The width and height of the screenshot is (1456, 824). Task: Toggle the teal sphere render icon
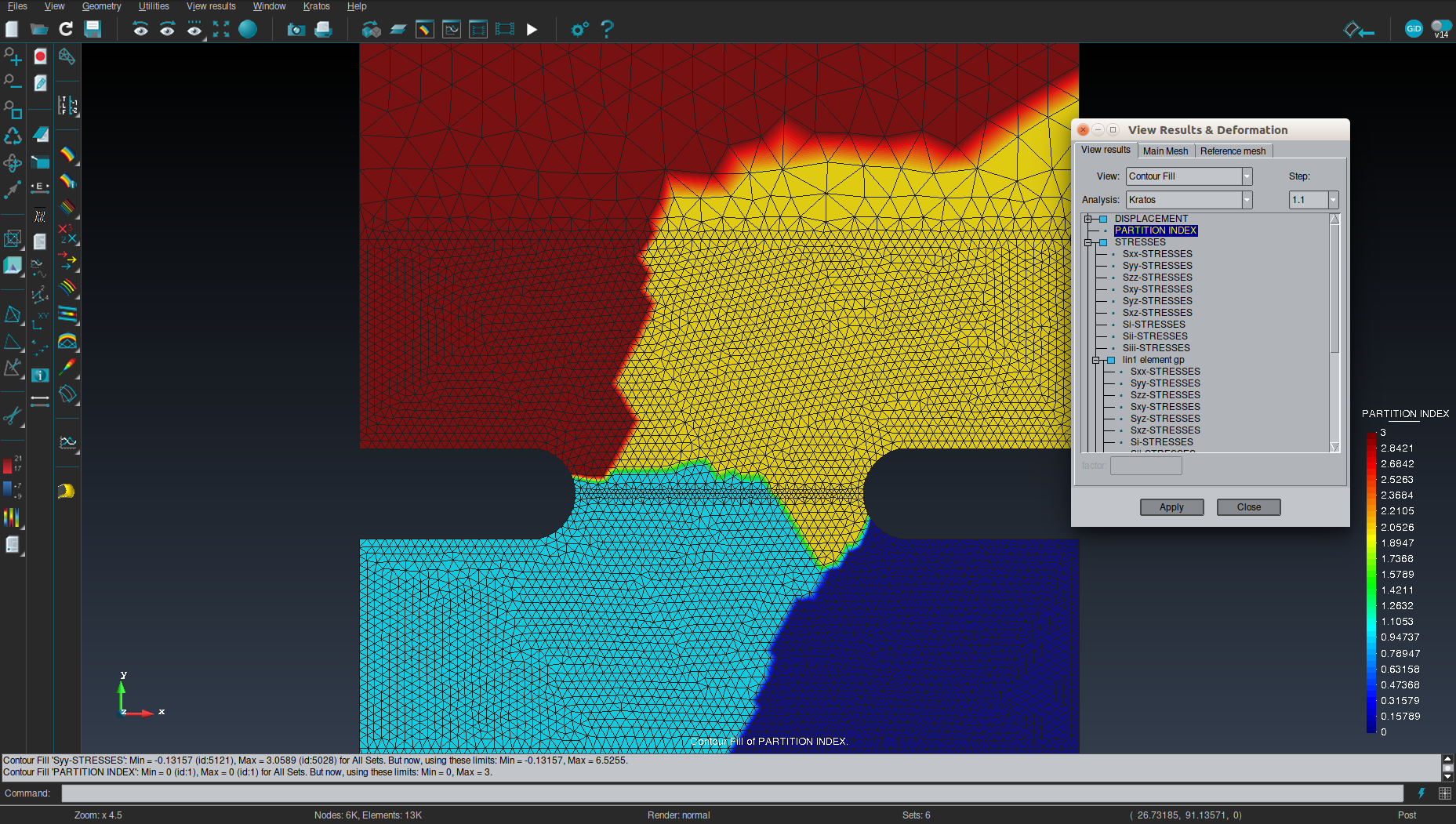click(248, 29)
